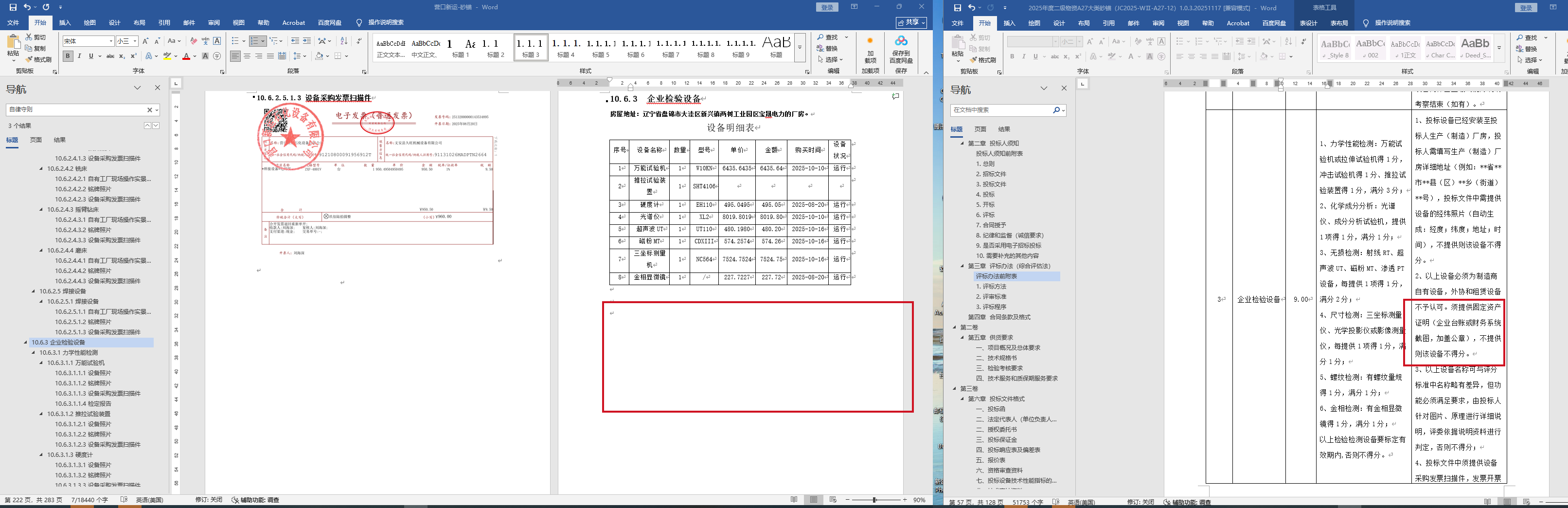The image size is (1568, 508).
Task: Right-align text in left Word window
Action: (x=259, y=56)
